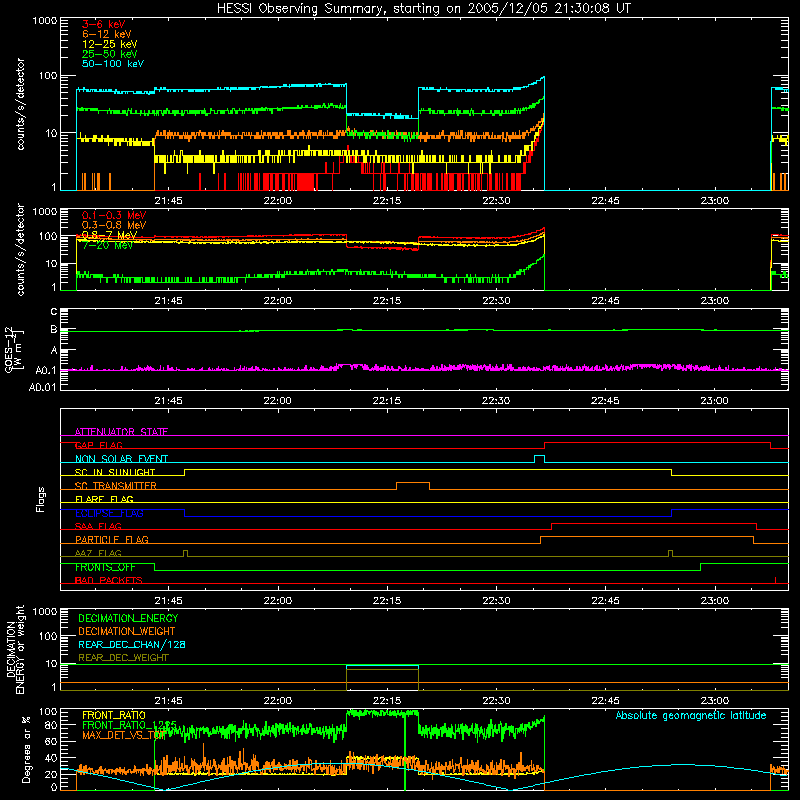Select the SC_TRANSMITTER flag label
Image resolution: width=800 pixels, height=800 pixels.
click(116, 486)
